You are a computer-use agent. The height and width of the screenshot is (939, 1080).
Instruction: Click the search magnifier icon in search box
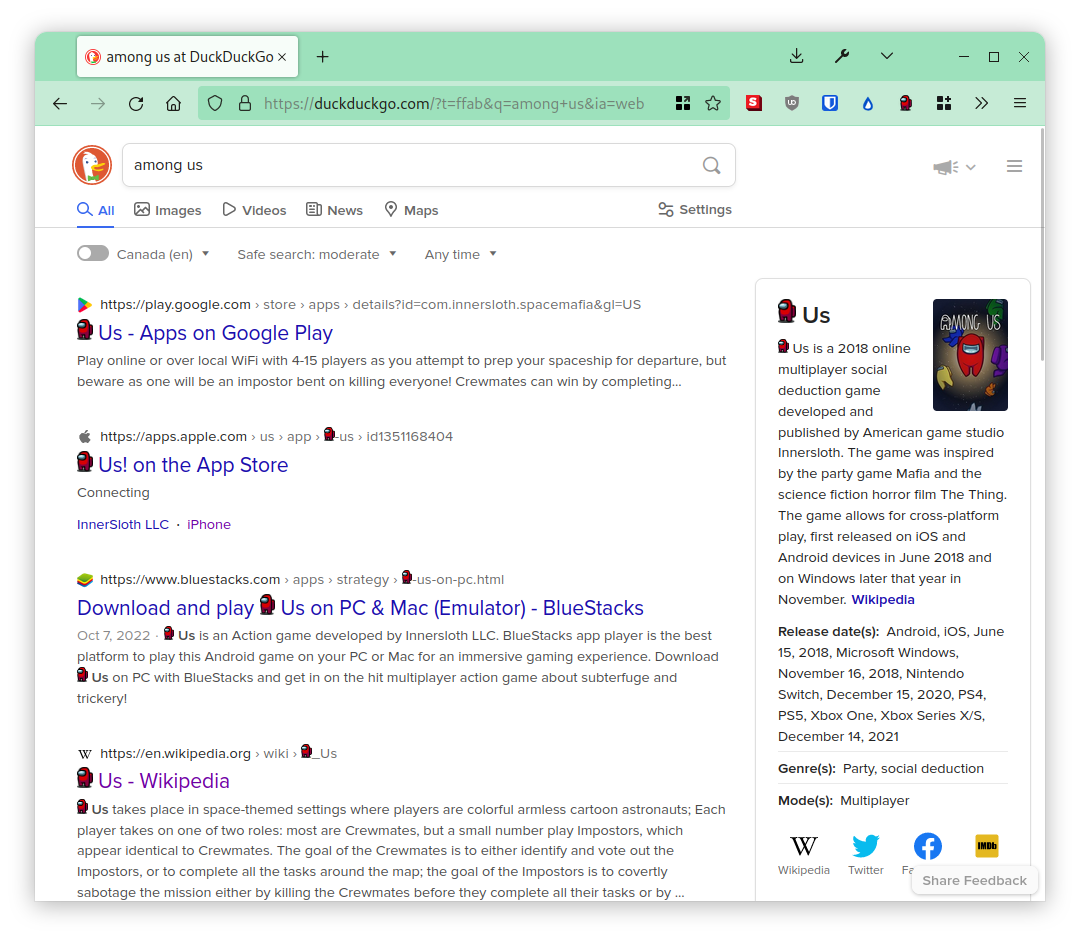pyautogui.click(x=711, y=165)
